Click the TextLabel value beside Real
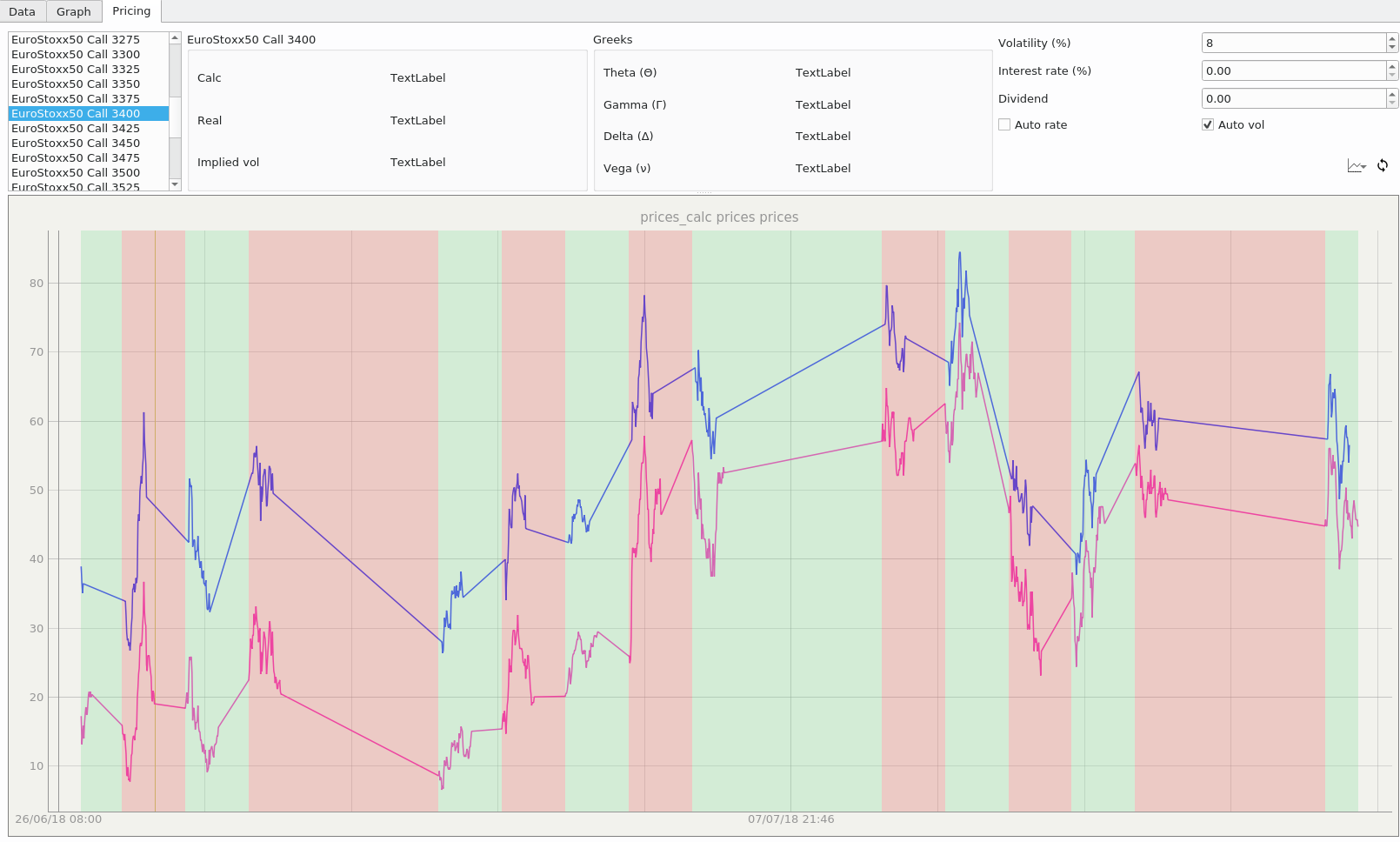The height and width of the screenshot is (842, 1400). (417, 120)
